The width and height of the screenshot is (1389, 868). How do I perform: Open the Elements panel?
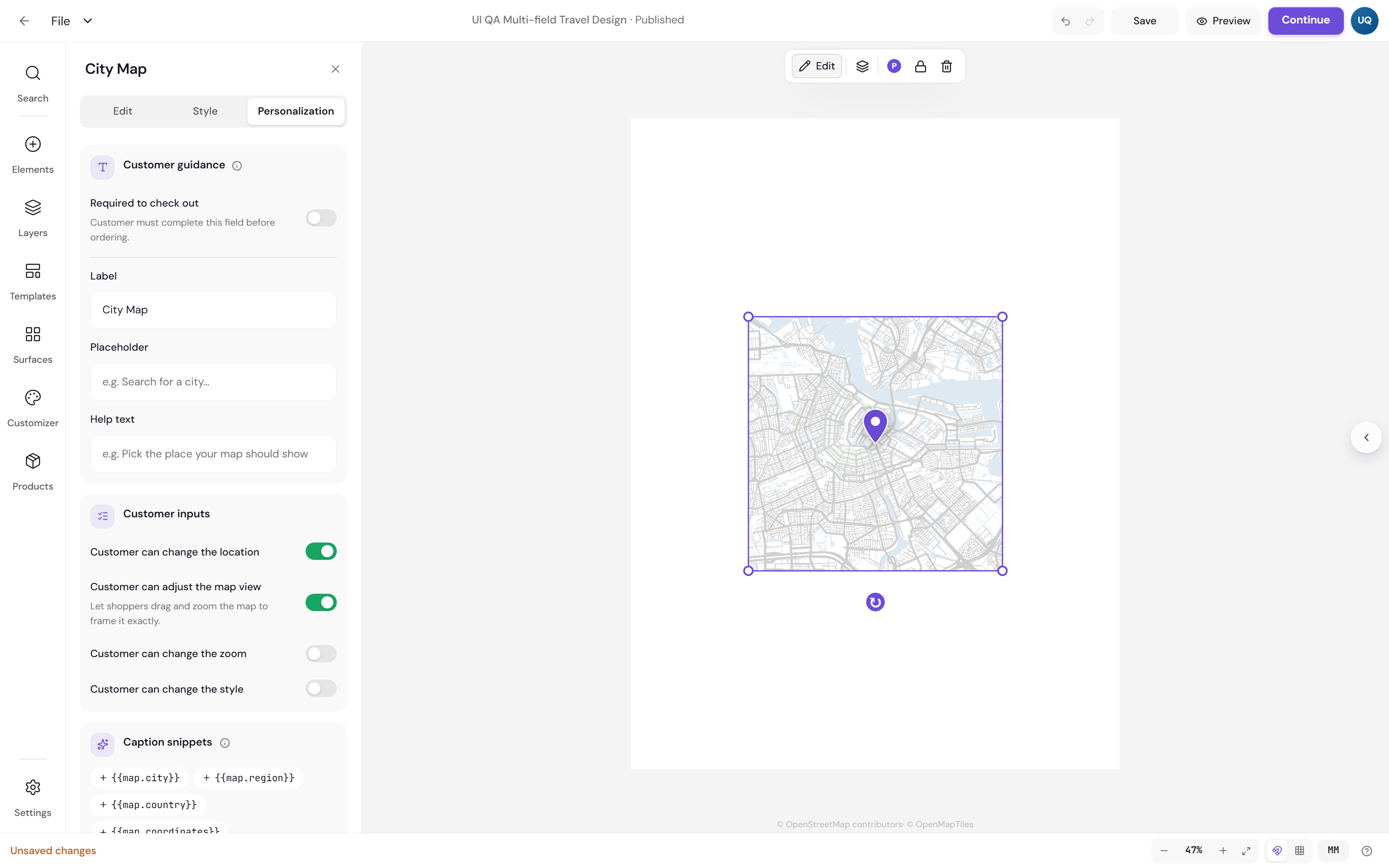33,155
